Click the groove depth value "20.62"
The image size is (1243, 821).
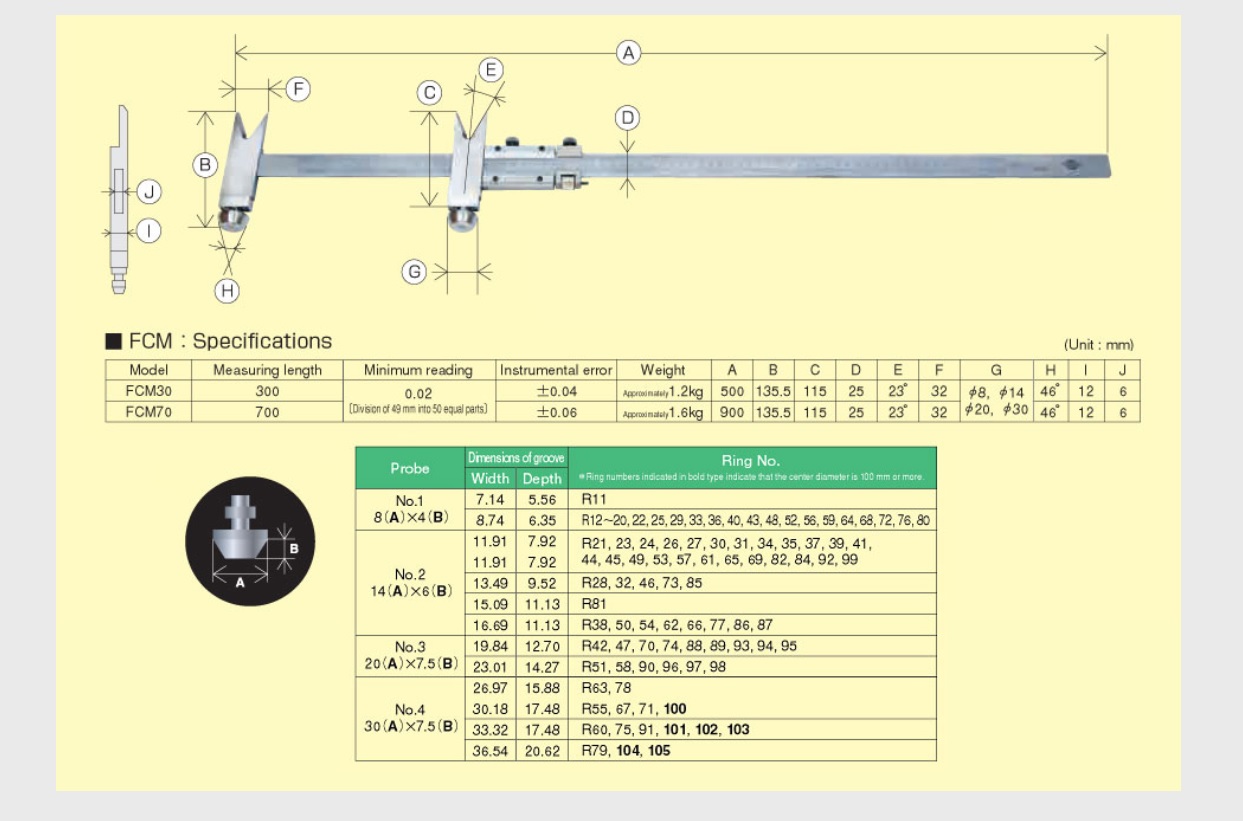point(542,750)
